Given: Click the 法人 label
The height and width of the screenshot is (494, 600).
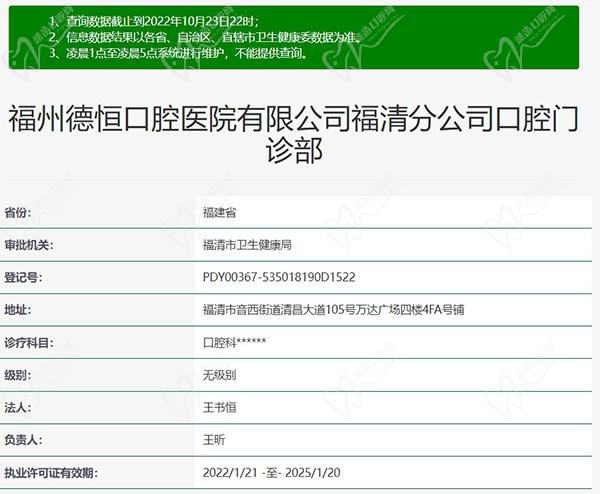Looking at the screenshot, I should click(18, 408).
